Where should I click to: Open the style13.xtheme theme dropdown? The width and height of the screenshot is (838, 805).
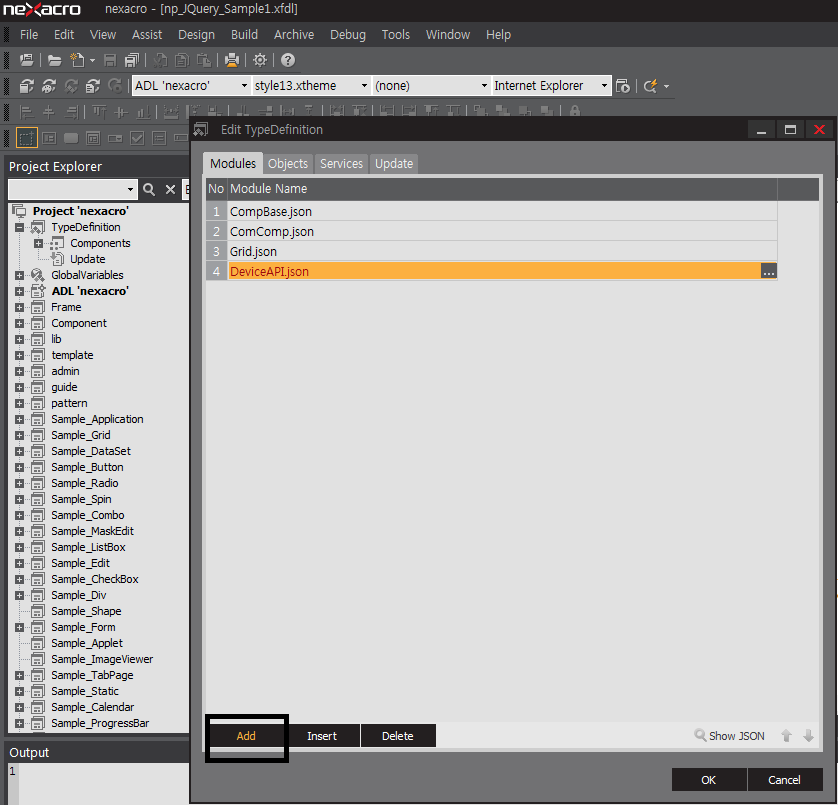pos(364,86)
